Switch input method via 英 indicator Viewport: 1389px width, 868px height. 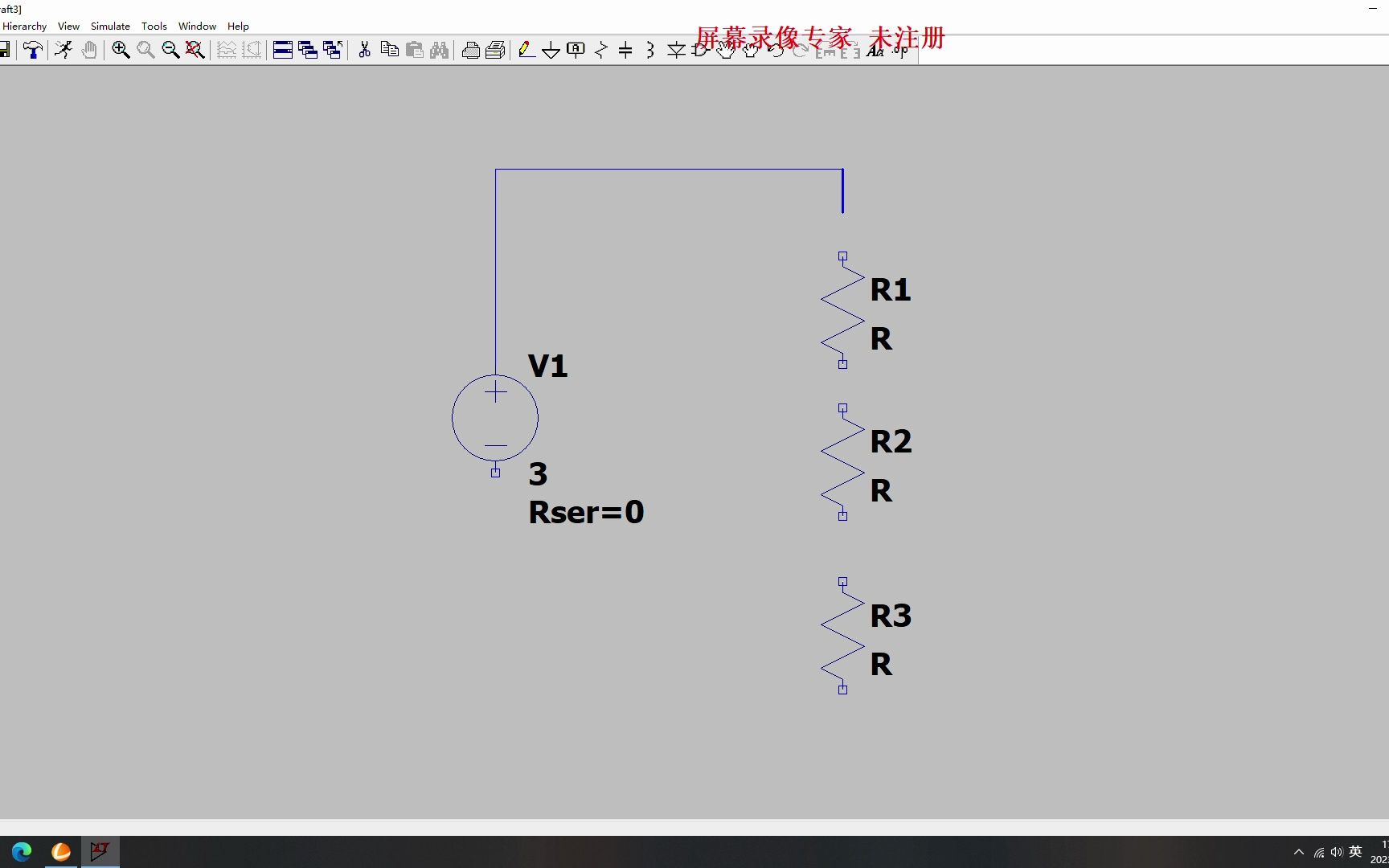pos(1355,852)
